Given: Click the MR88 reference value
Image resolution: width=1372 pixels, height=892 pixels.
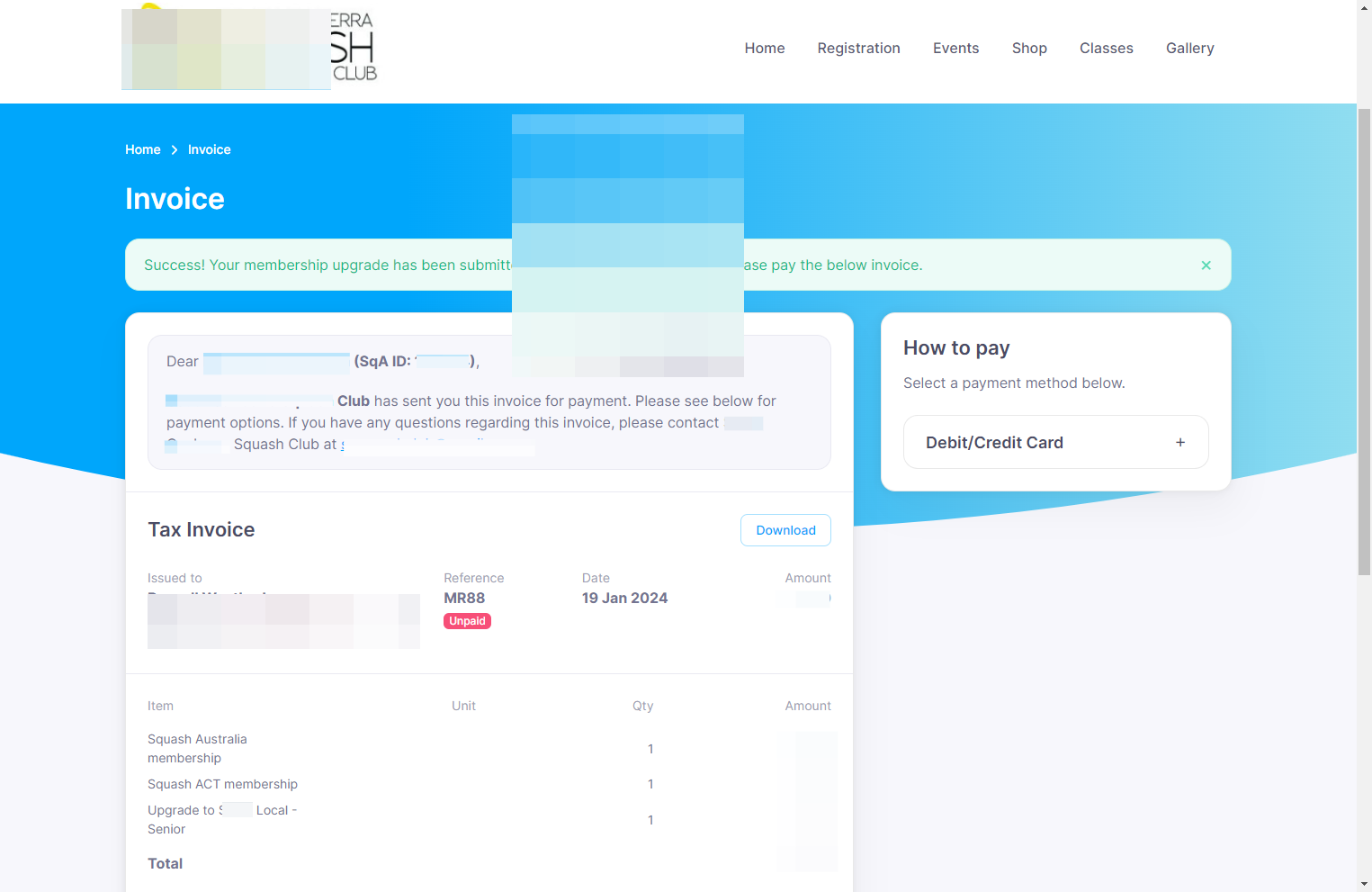Looking at the screenshot, I should [x=464, y=599].
